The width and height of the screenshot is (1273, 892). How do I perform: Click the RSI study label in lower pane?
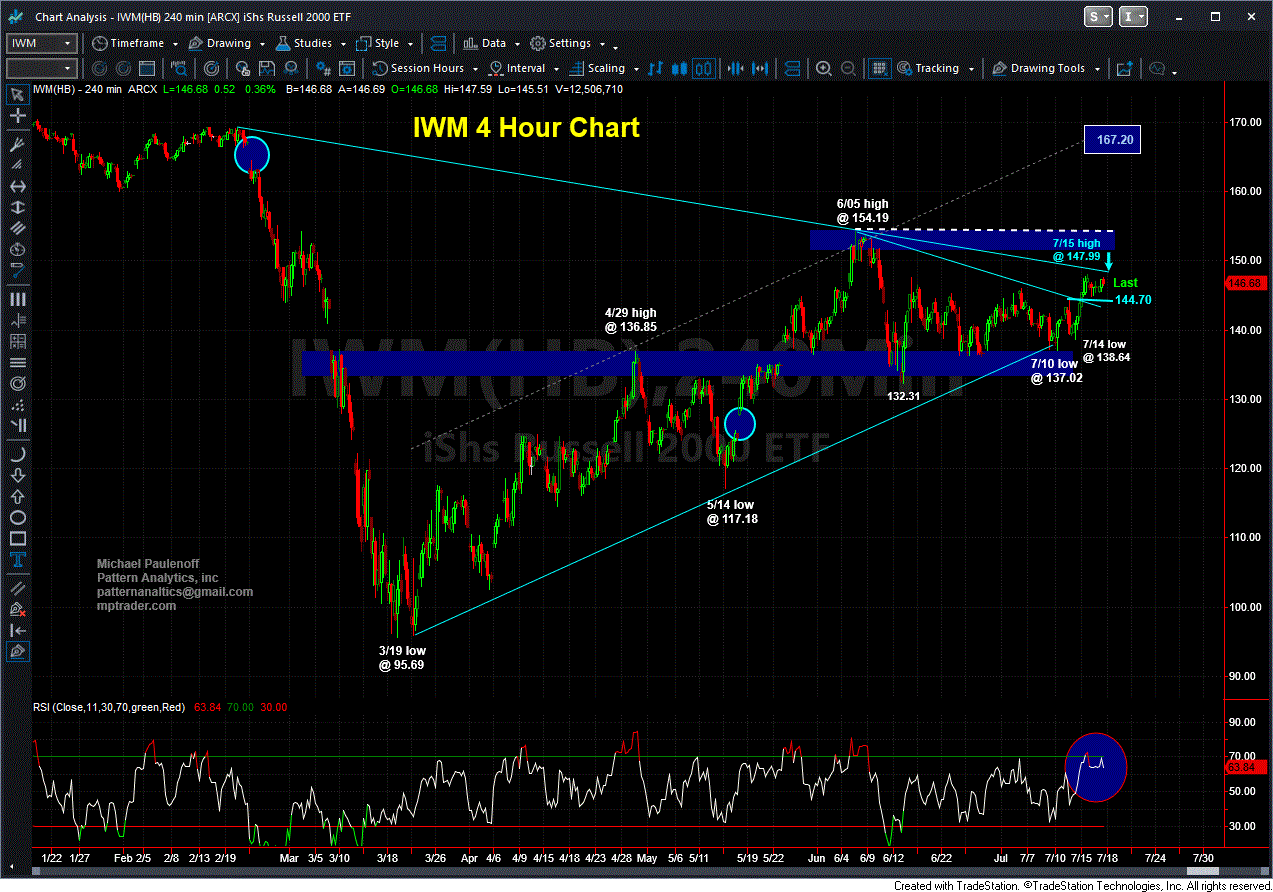tap(110, 707)
